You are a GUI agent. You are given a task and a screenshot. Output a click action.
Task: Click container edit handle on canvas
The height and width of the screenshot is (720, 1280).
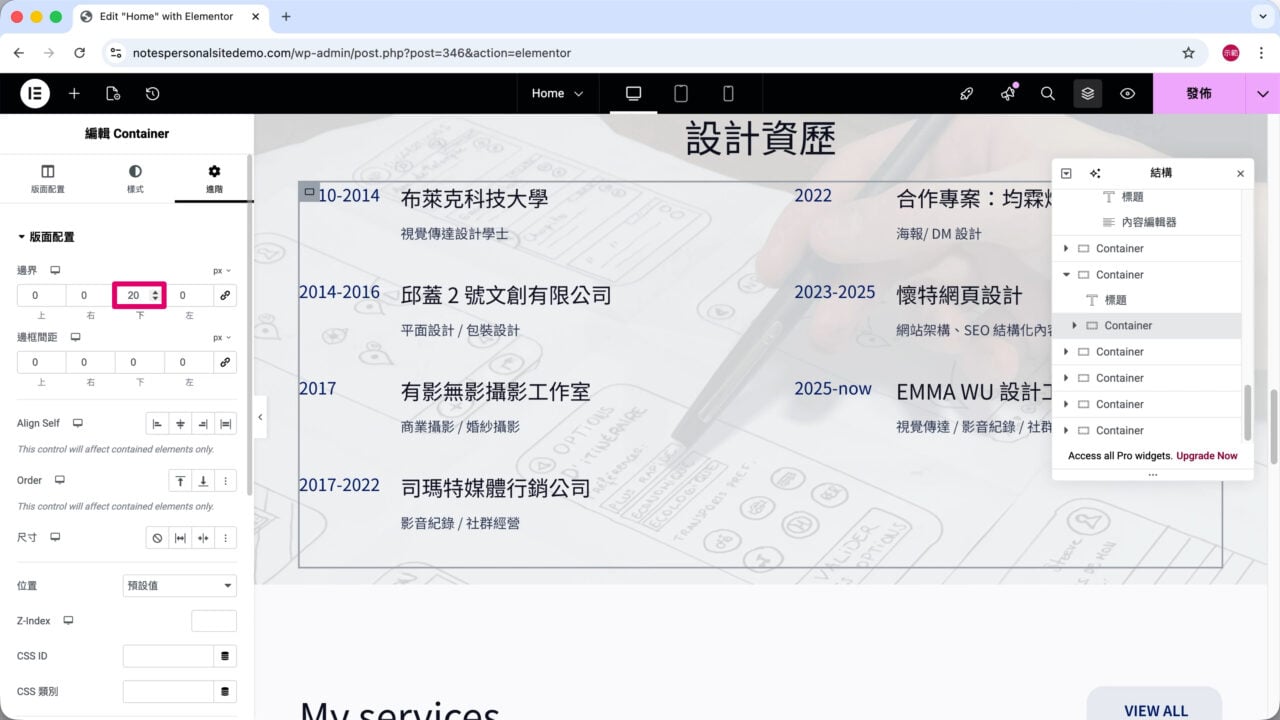(x=309, y=192)
